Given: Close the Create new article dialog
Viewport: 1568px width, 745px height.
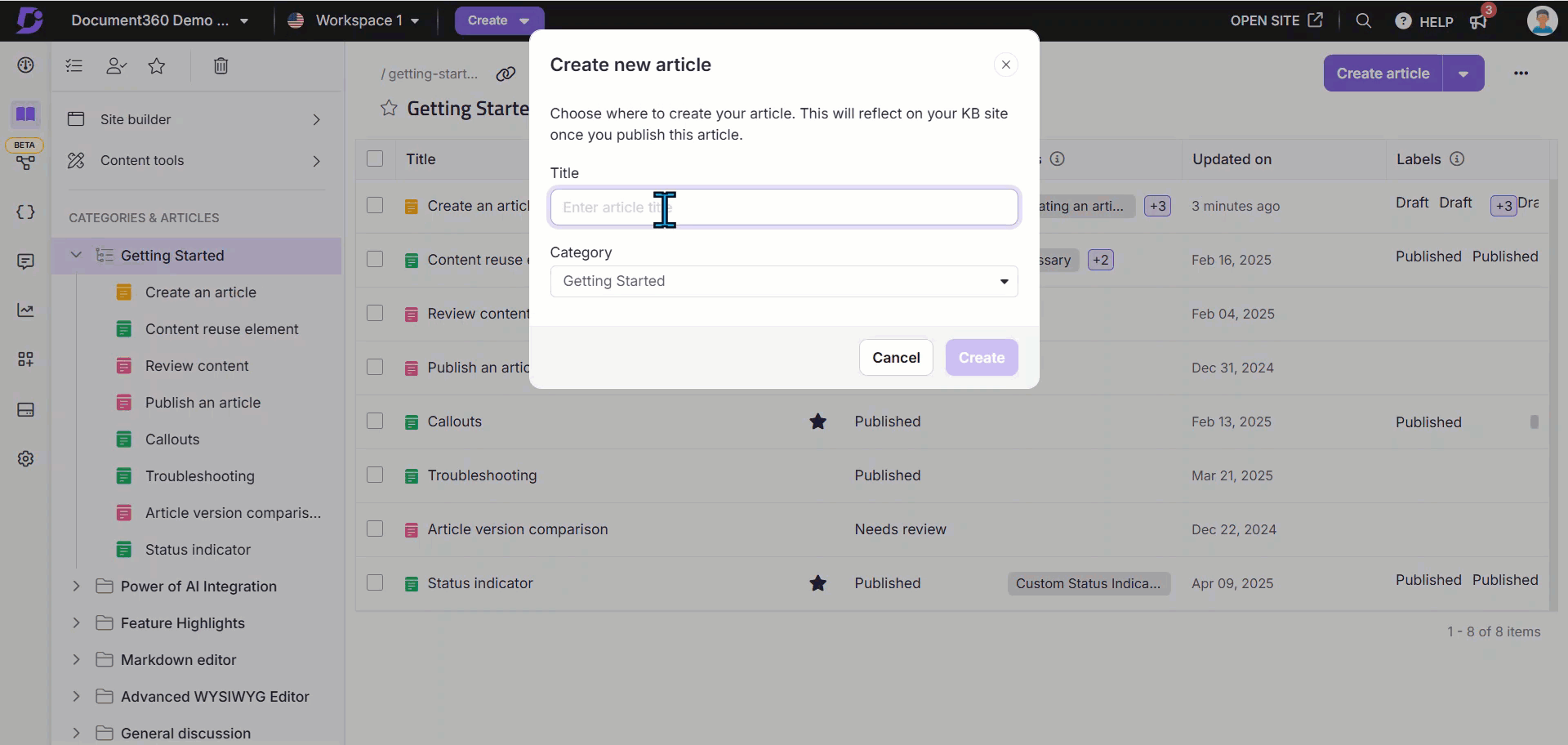Looking at the screenshot, I should click(x=1006, y=65).
